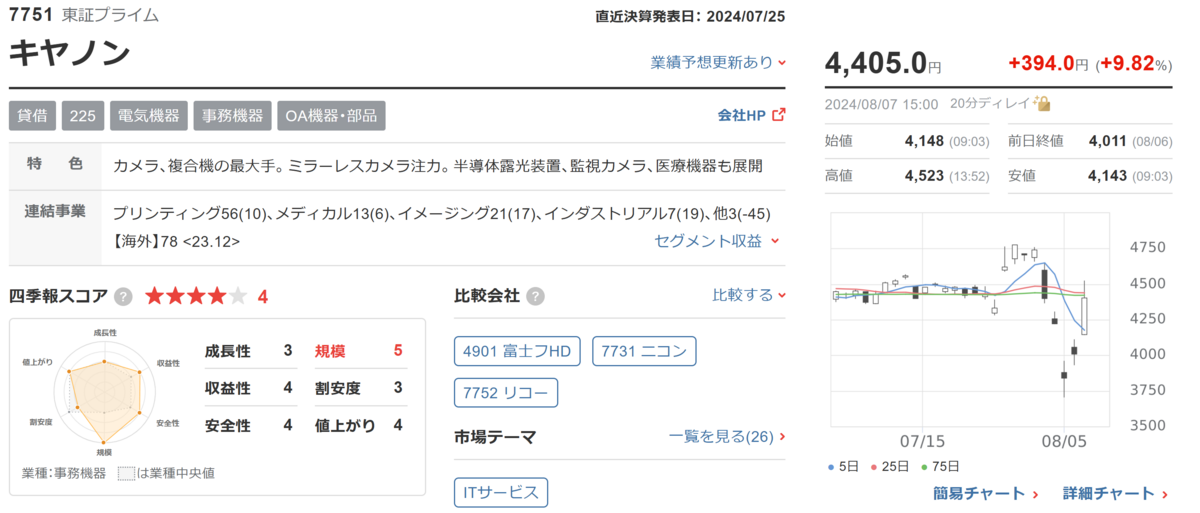Select the 事務機器 tag
This screenshot has width=1200, height=513.
click(232, 115)
